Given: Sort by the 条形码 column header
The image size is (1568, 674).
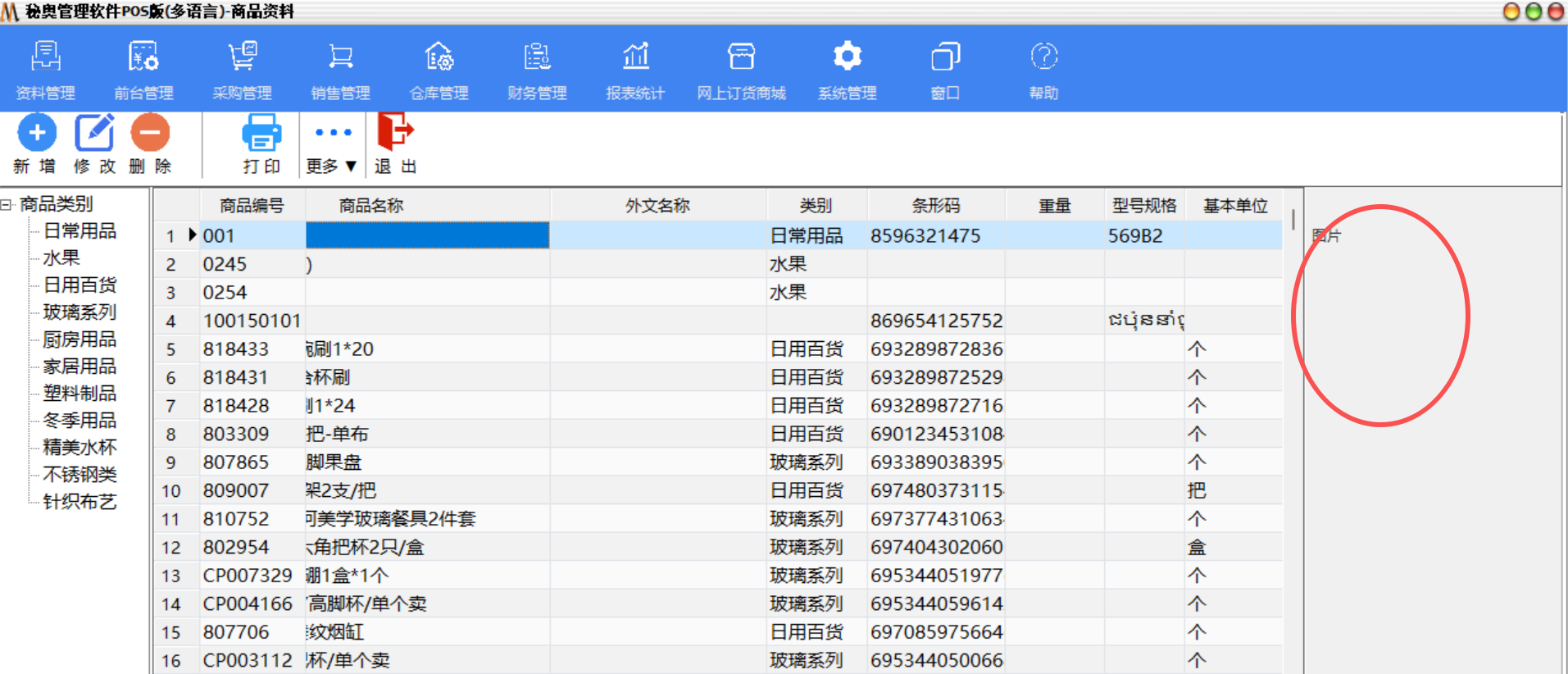Looking at the screenshot, I should [x=935, y=206].
